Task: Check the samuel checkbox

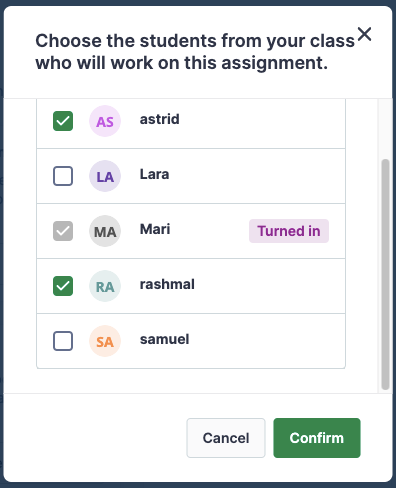Action: [63, 341]
